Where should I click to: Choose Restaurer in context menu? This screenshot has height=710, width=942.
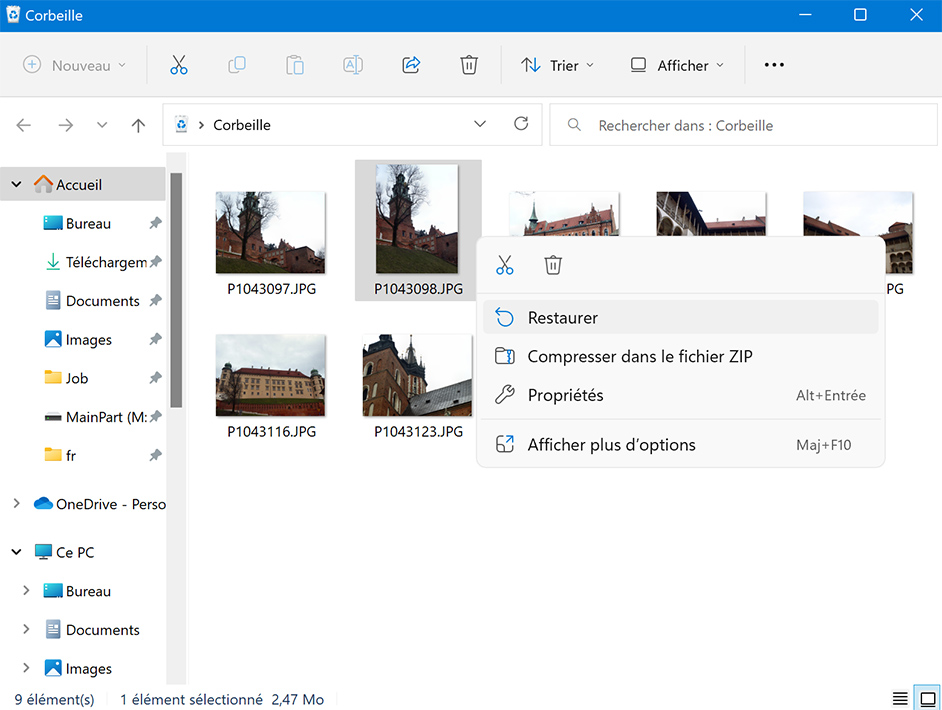(x=680, y=317)
